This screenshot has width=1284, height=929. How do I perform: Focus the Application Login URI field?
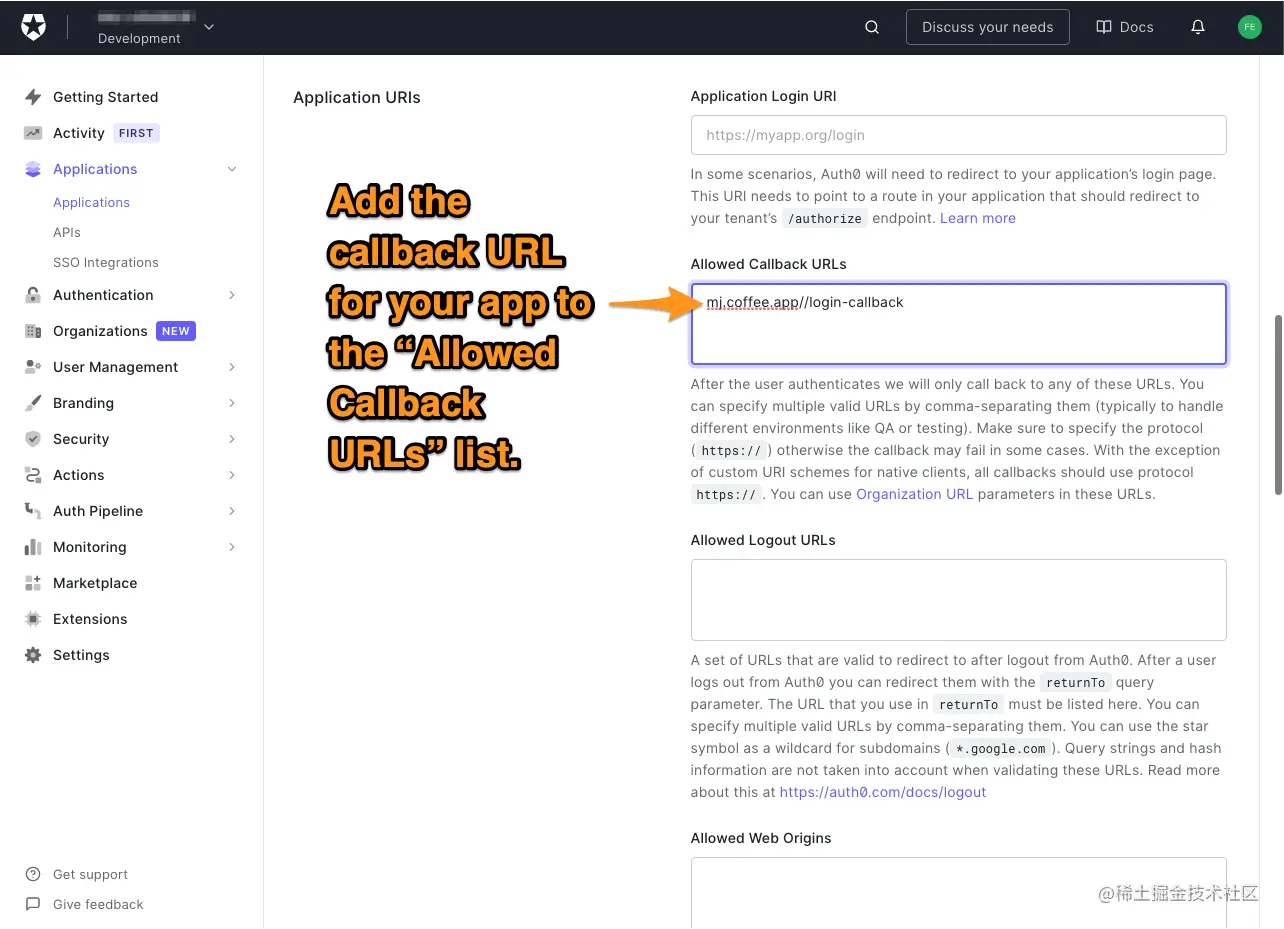click(x=958, y=135)
